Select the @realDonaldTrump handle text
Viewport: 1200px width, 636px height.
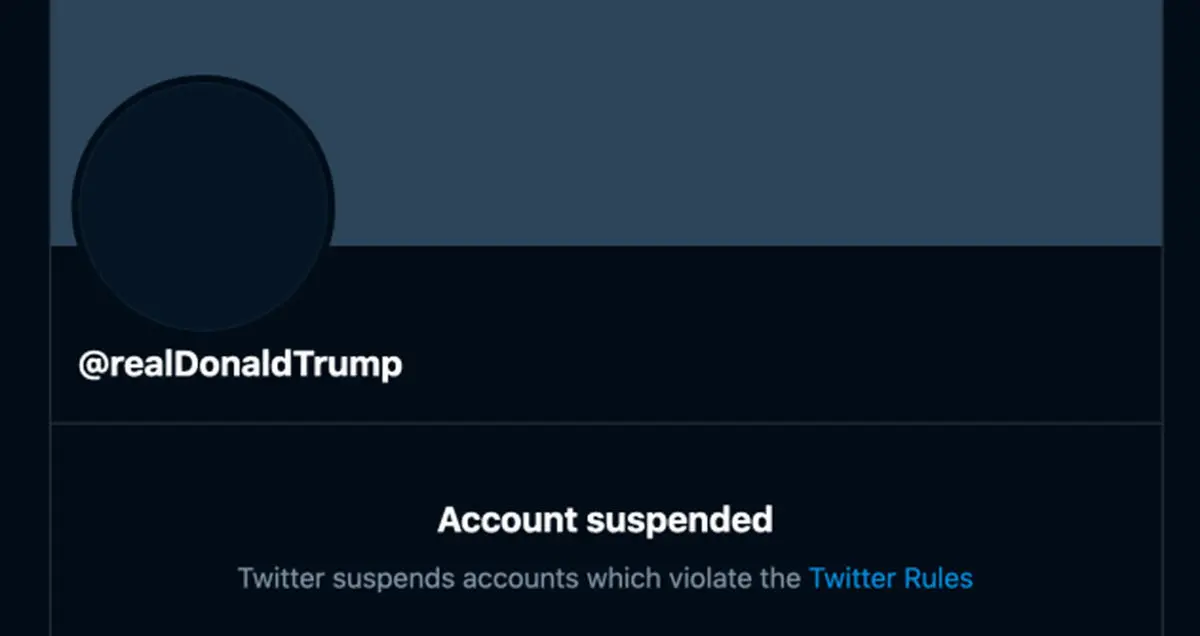coord(240,364)
